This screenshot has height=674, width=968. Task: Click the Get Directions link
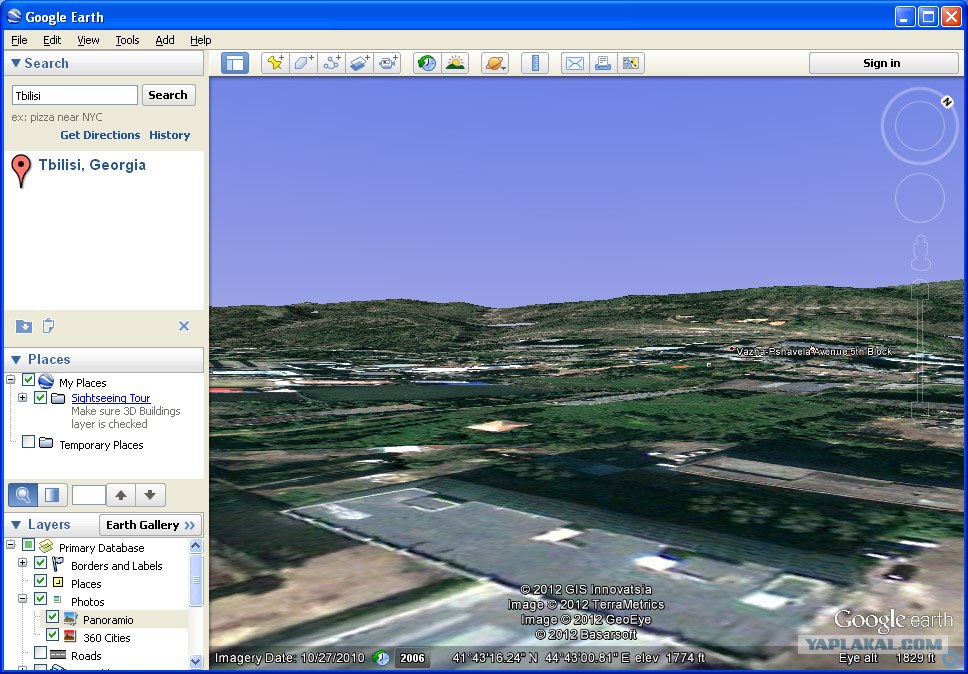coord(100,135)
